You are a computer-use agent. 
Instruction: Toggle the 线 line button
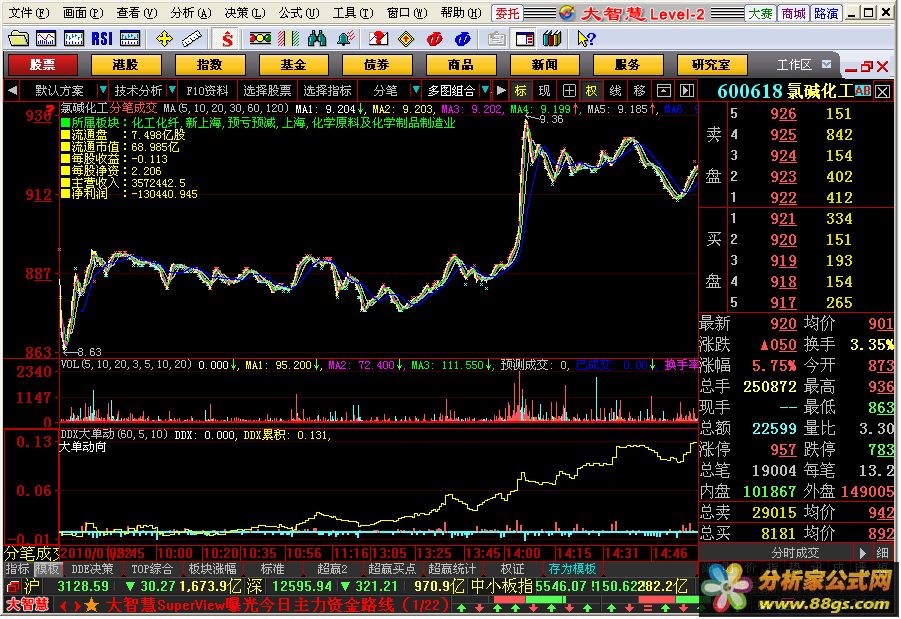point(615,91)
